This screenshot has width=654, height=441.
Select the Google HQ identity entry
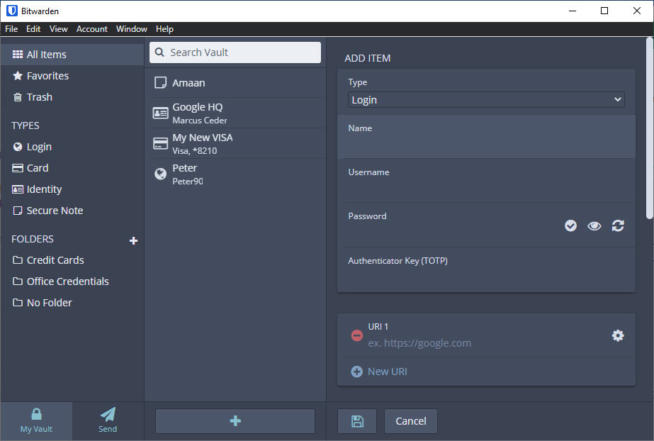click(x=237, y=113)
